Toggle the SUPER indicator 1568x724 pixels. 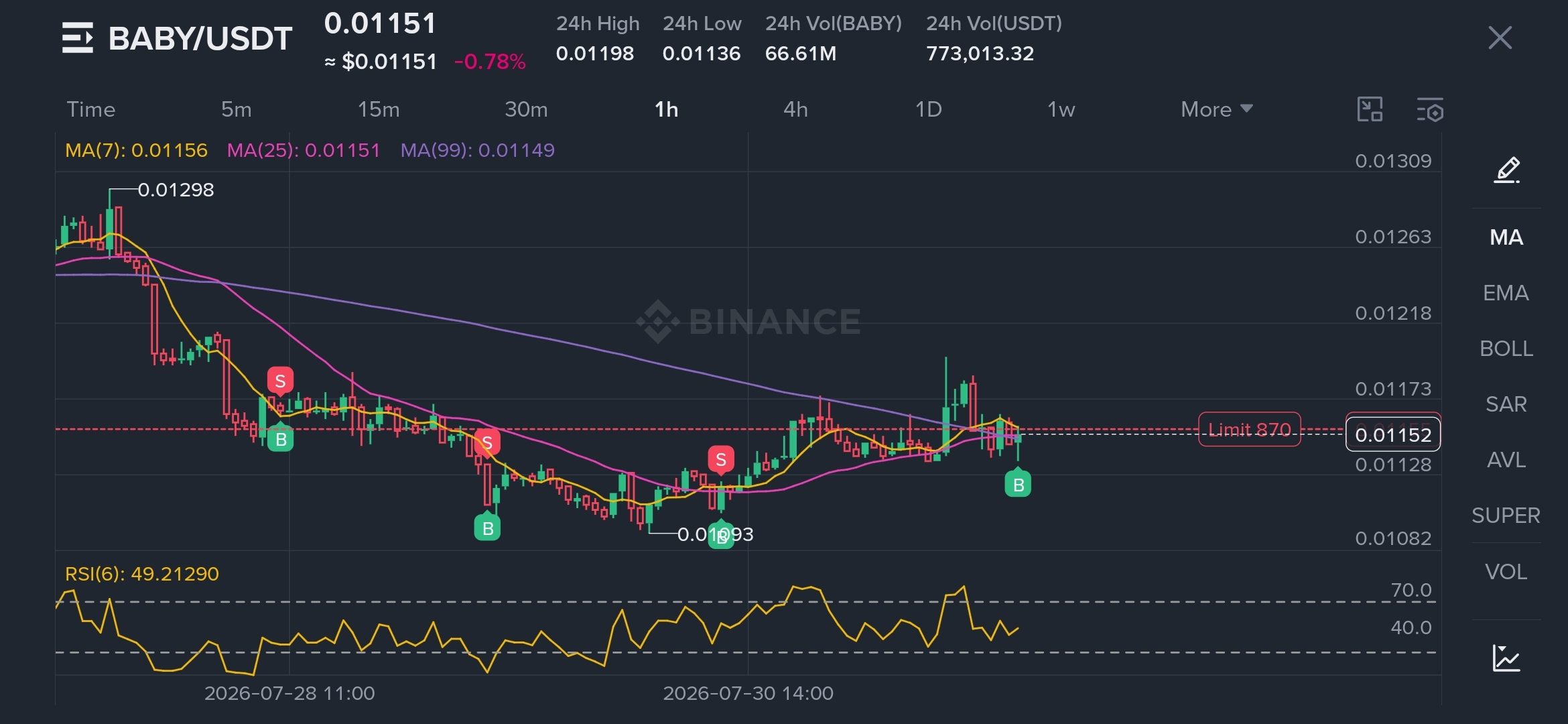(1506, 516)
